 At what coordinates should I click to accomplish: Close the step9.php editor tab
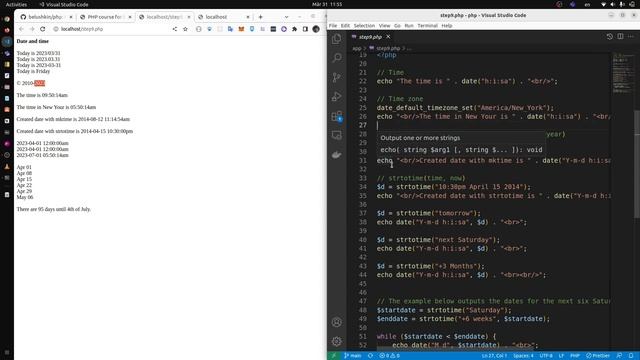coord(388,37)
